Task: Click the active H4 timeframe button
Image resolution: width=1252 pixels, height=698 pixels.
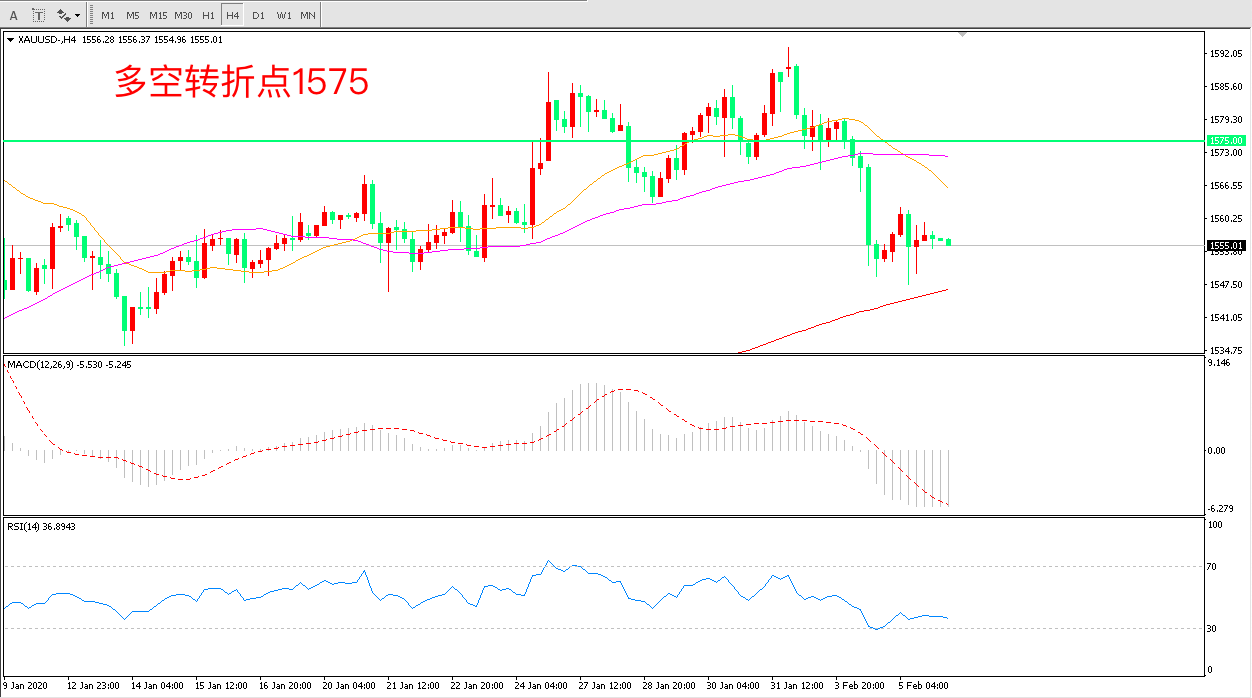Action: tap(232, 15)
